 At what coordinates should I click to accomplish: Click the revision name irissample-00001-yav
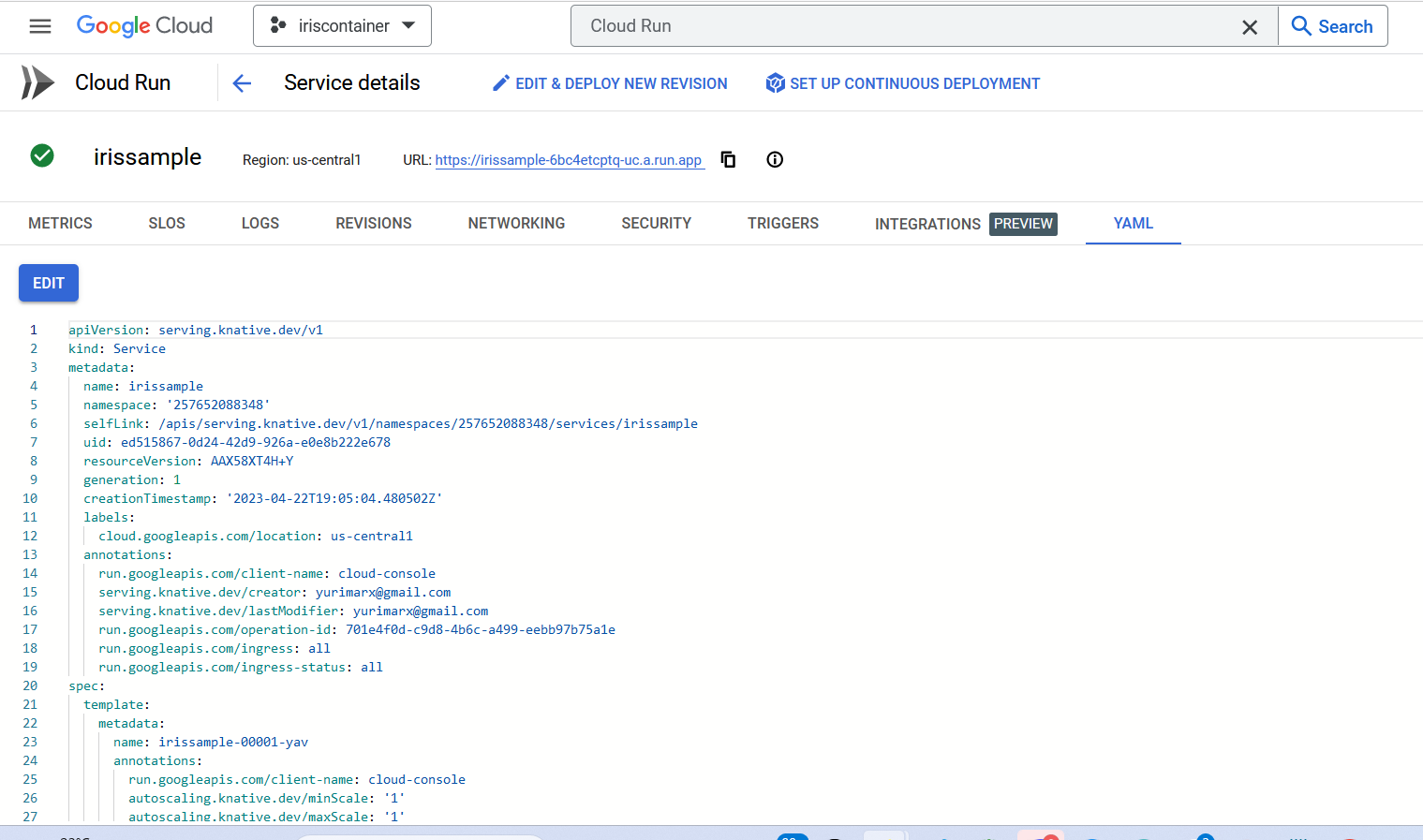[x=233, y=742]
